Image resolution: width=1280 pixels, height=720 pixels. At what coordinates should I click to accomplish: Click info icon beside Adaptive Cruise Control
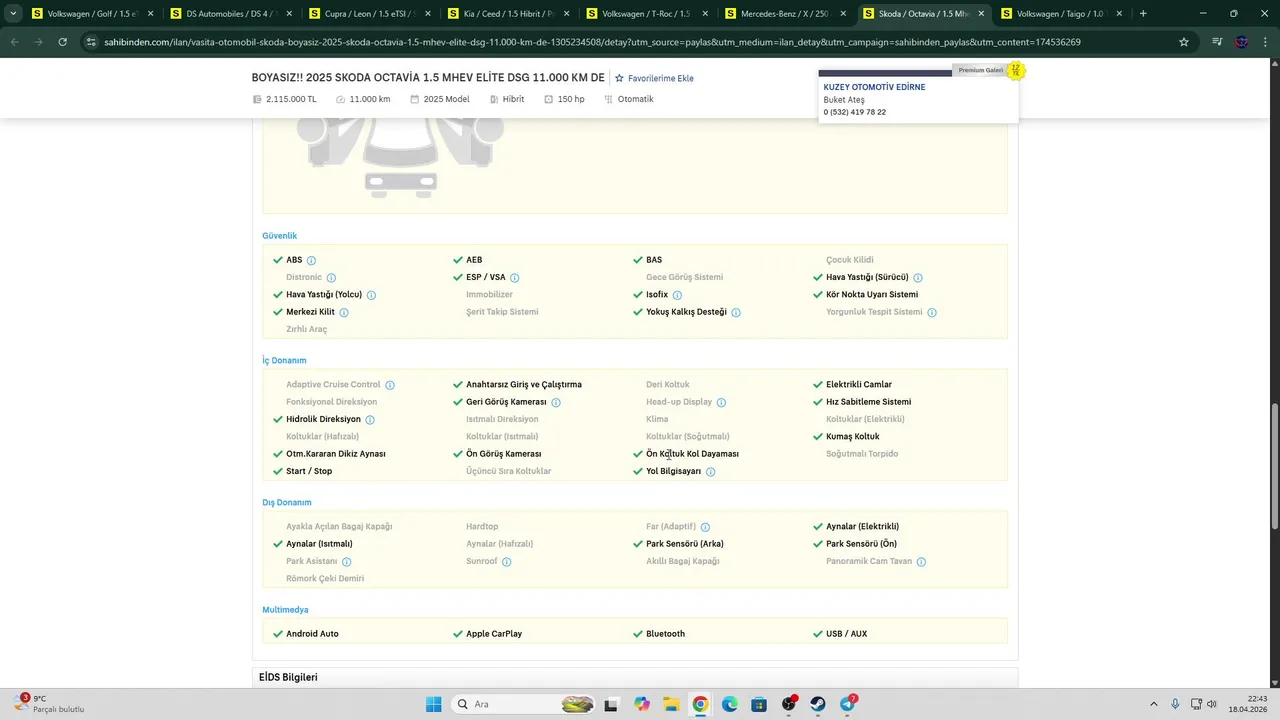tap(390, 385)
